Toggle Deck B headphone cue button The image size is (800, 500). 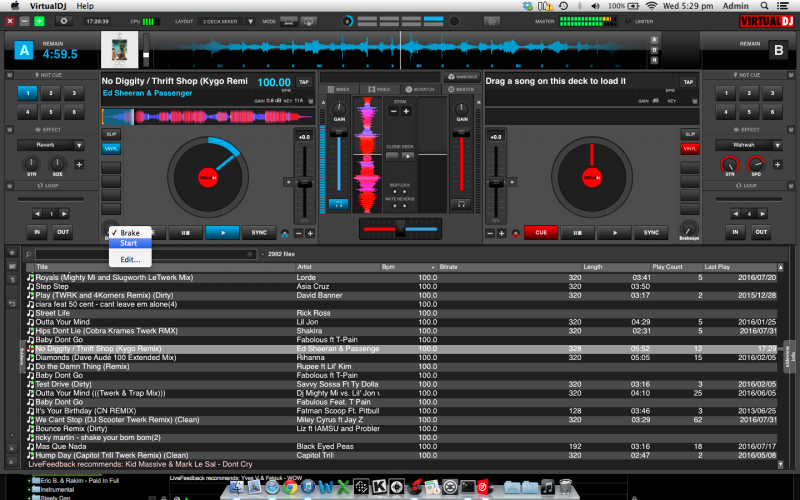coord(461,205)
